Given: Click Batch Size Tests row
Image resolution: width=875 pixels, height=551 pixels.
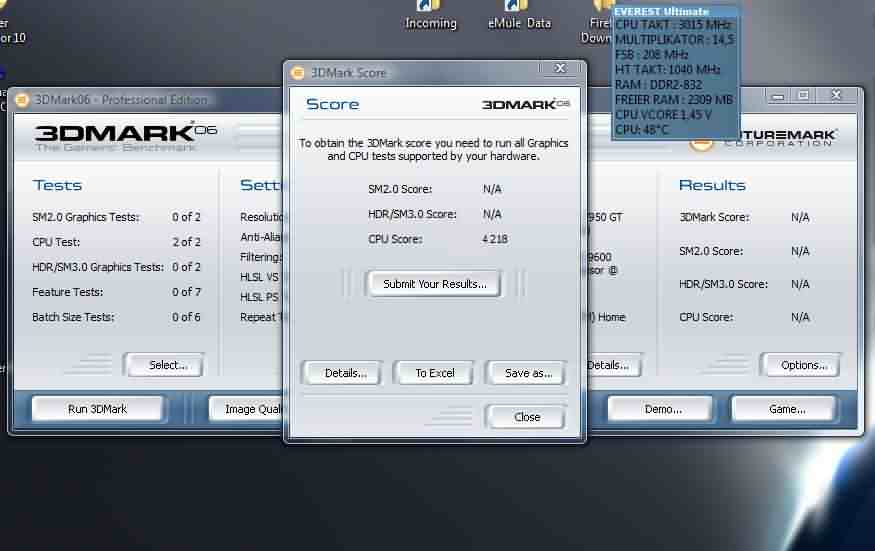Looking at the screenshot, I should 116,317.
